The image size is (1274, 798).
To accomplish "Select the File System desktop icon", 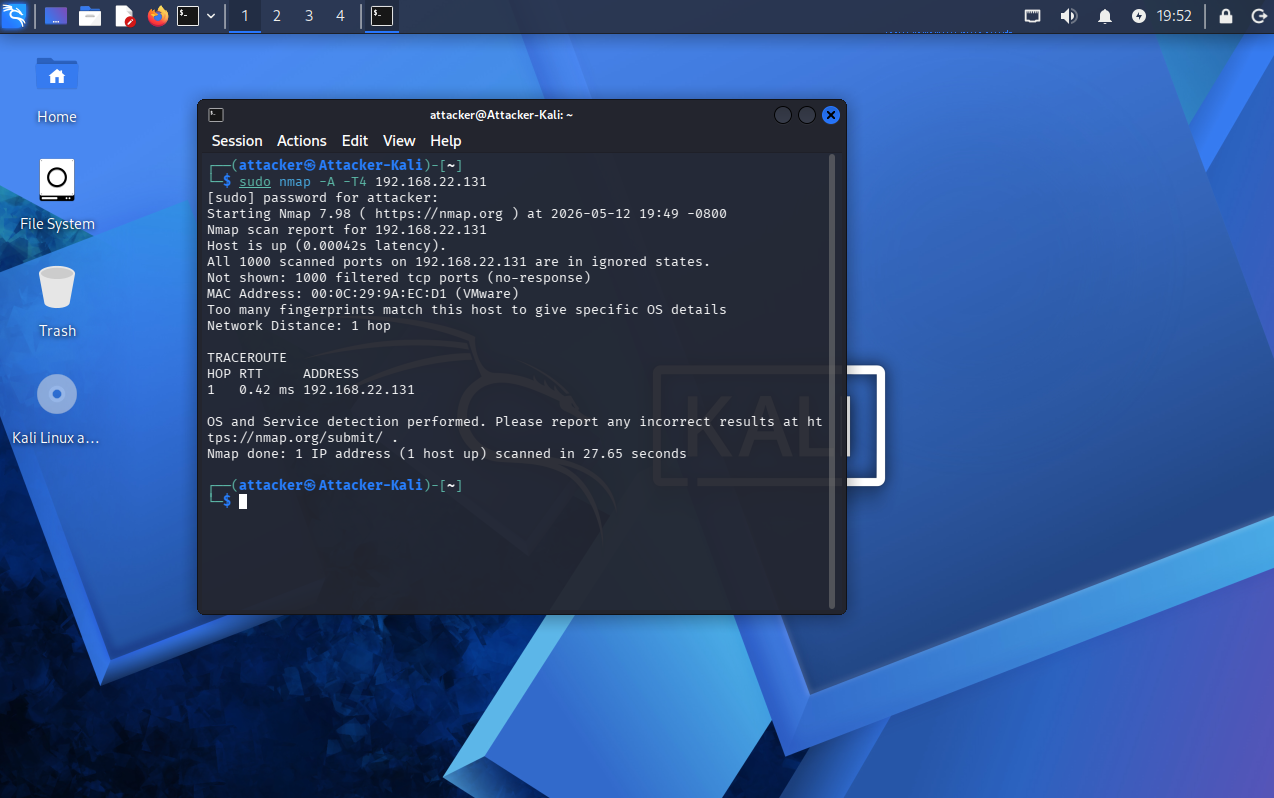I will pos(57,195).
